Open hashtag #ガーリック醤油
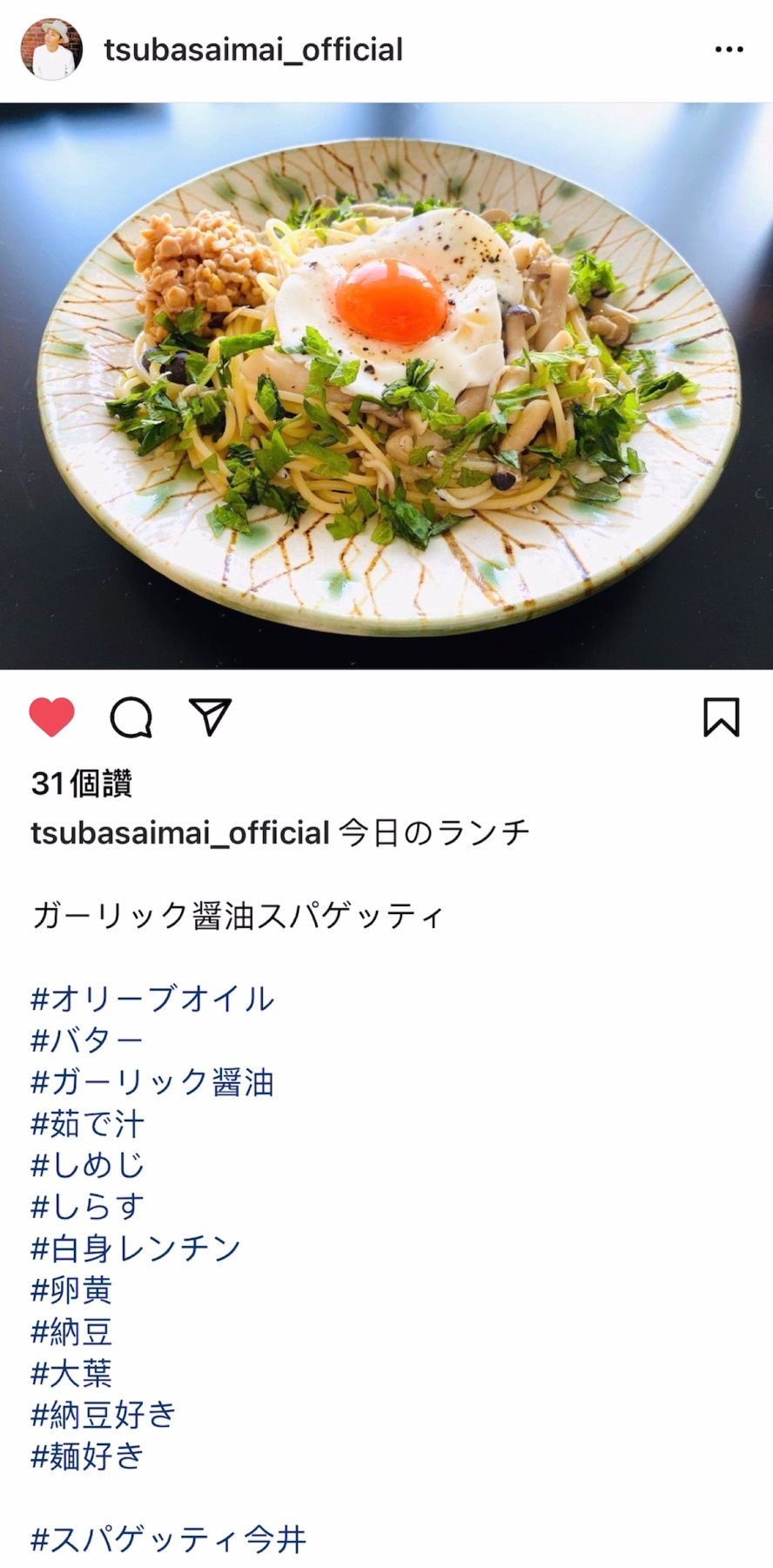The height and width of the screenshot is (1568, 773). (x=152, y=1082)
